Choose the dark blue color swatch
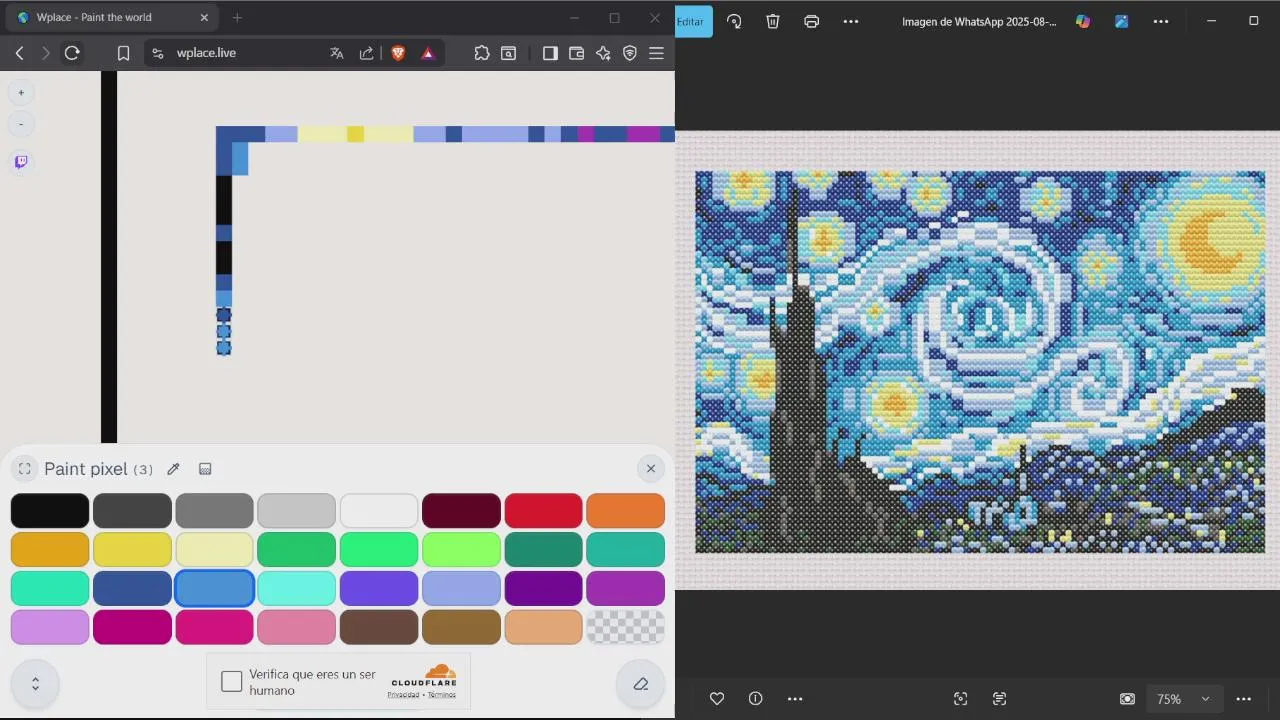Image resolution: width=1280 pixels, height=720 pixels. (132, 589)
